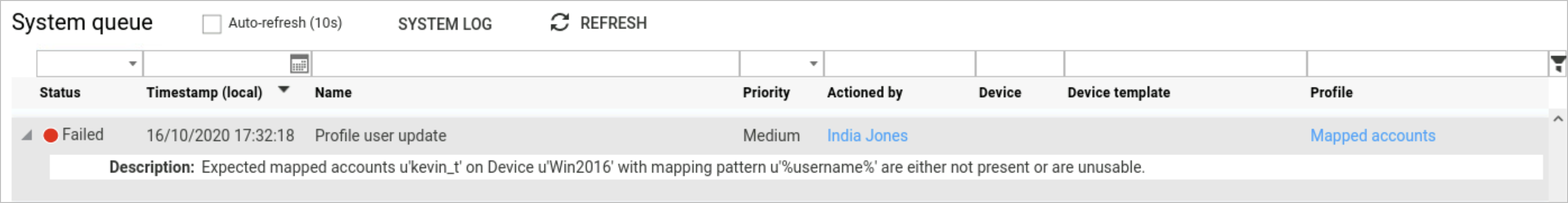Open the India Jones user link

pos(866,135)
